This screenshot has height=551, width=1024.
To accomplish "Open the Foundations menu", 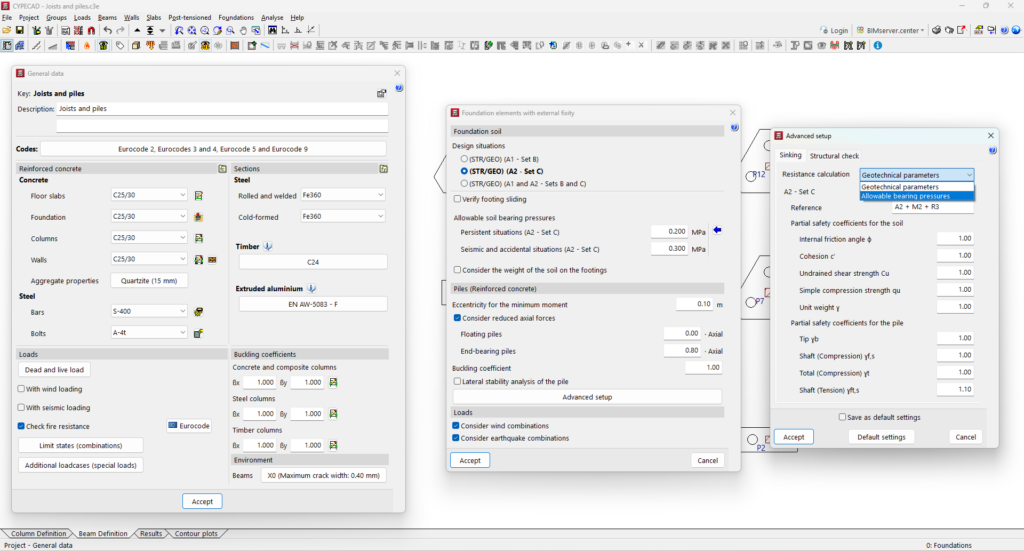I will pyautogui.click(x=236, y=17).
